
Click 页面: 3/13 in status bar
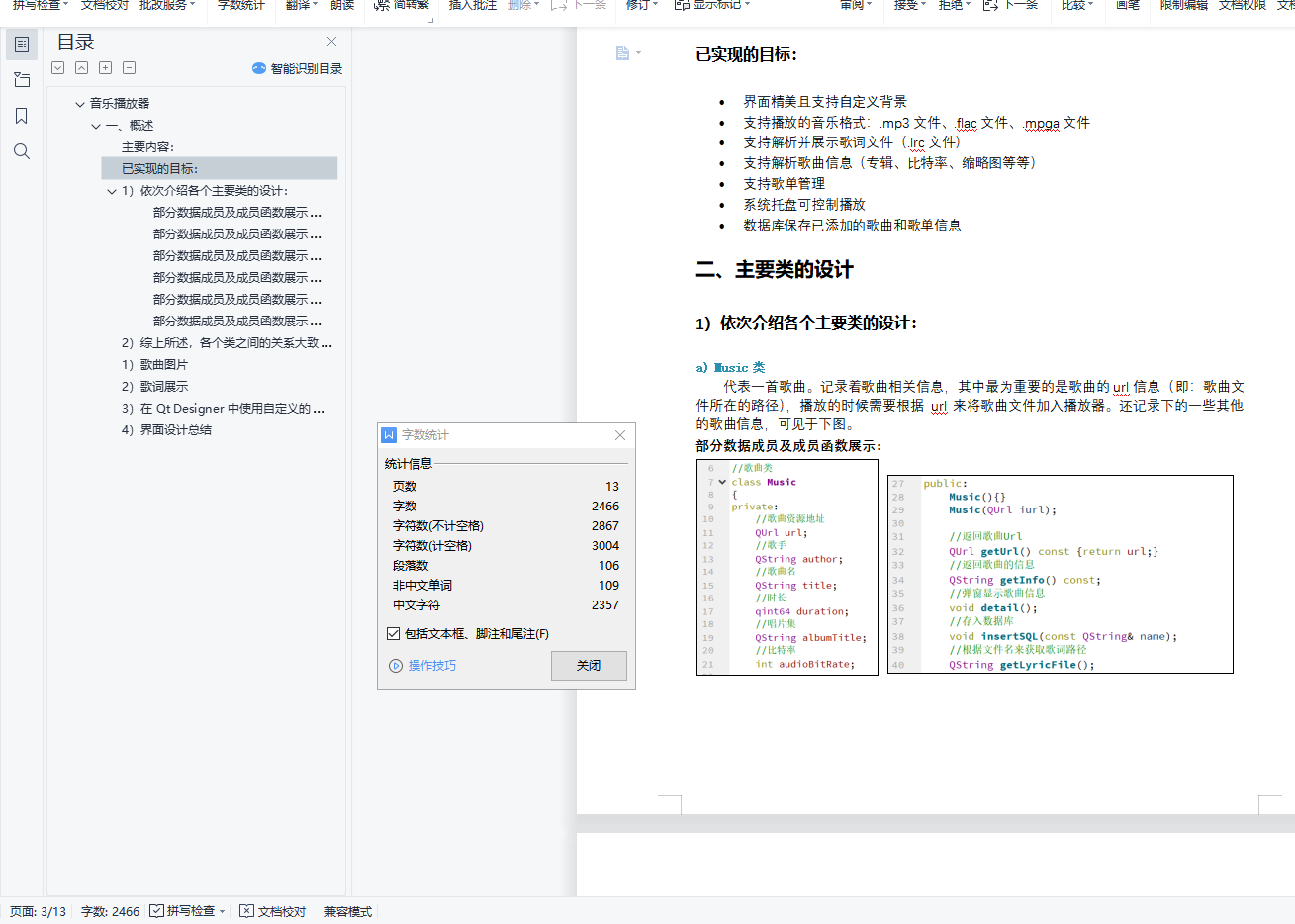coord(39,912)
